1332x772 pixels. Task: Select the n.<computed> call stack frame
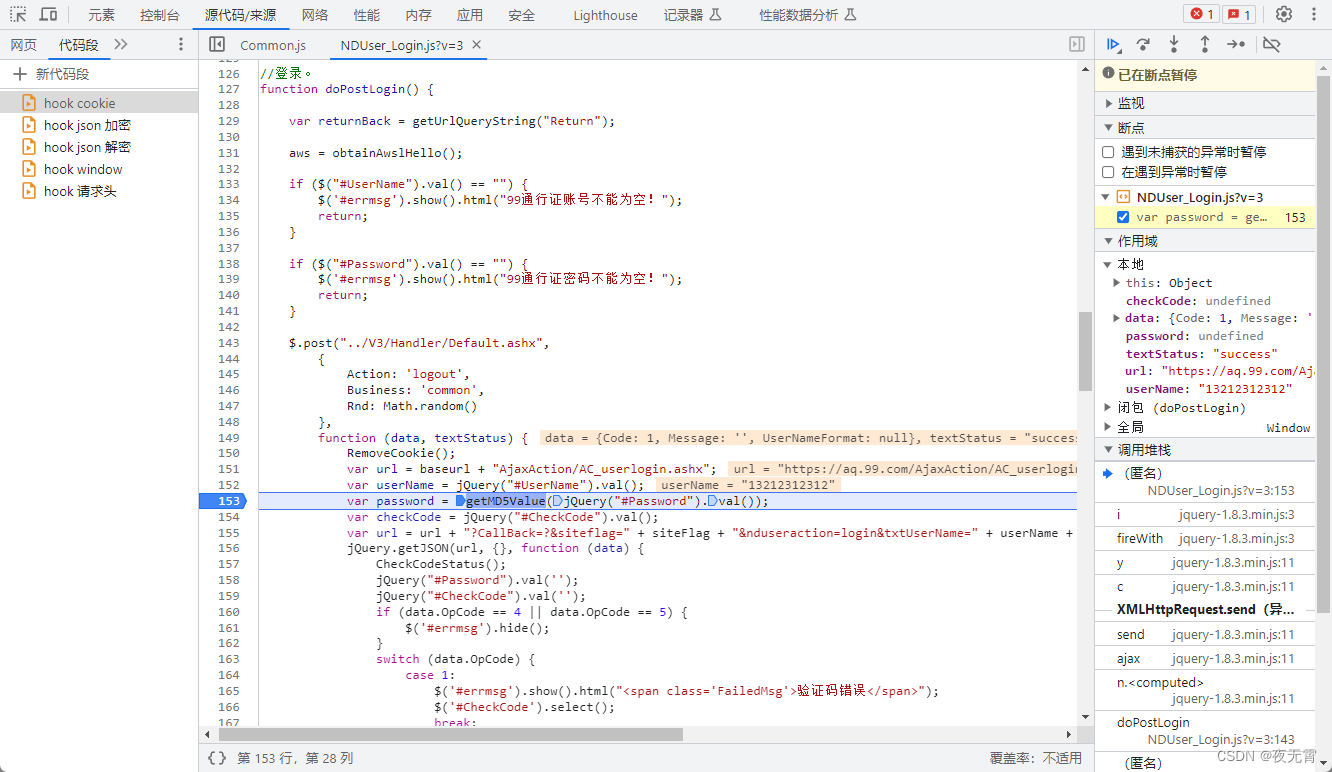click(x=1205, y=690)
